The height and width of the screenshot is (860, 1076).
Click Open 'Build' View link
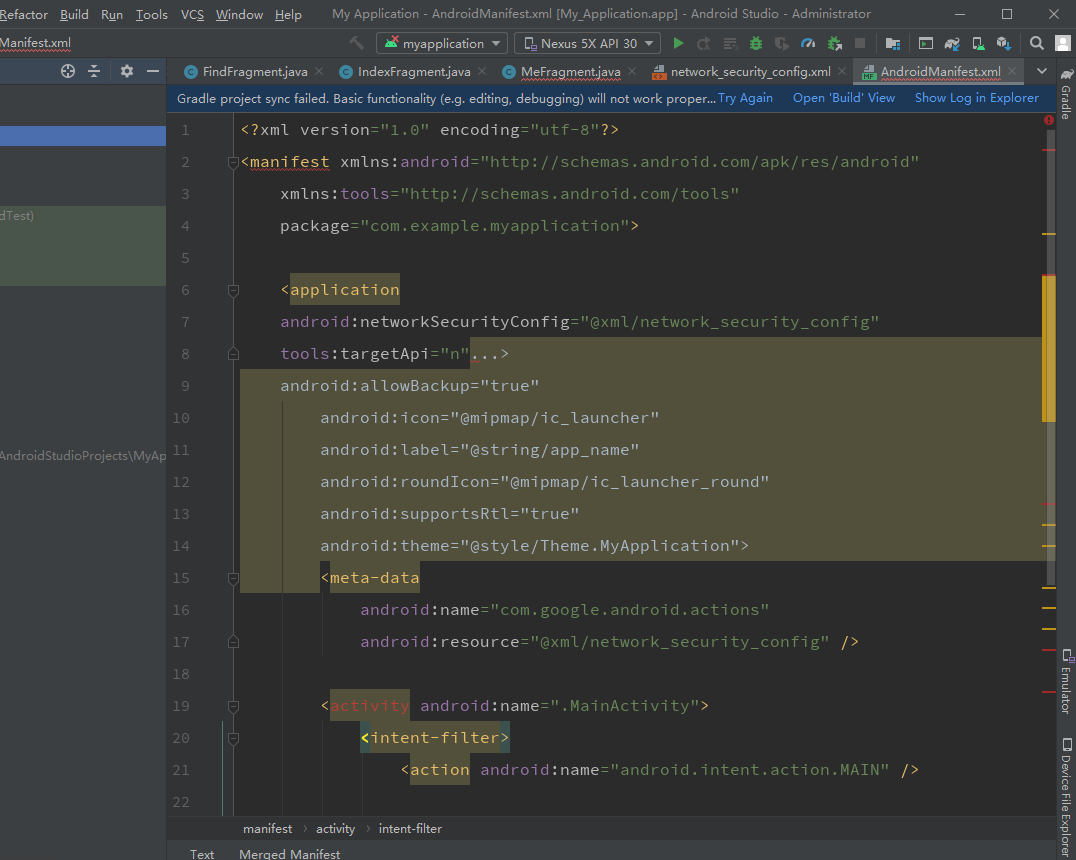[x=843, y=98]
